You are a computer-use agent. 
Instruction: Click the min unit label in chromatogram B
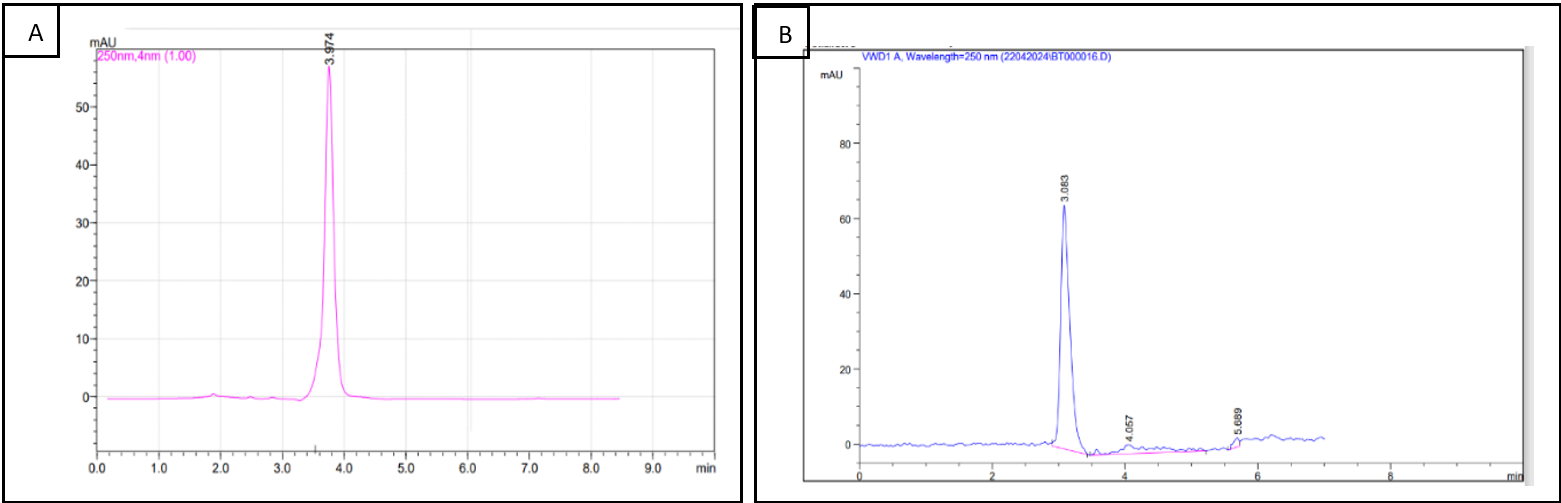pyautogui.click(x=1514, y=478)
